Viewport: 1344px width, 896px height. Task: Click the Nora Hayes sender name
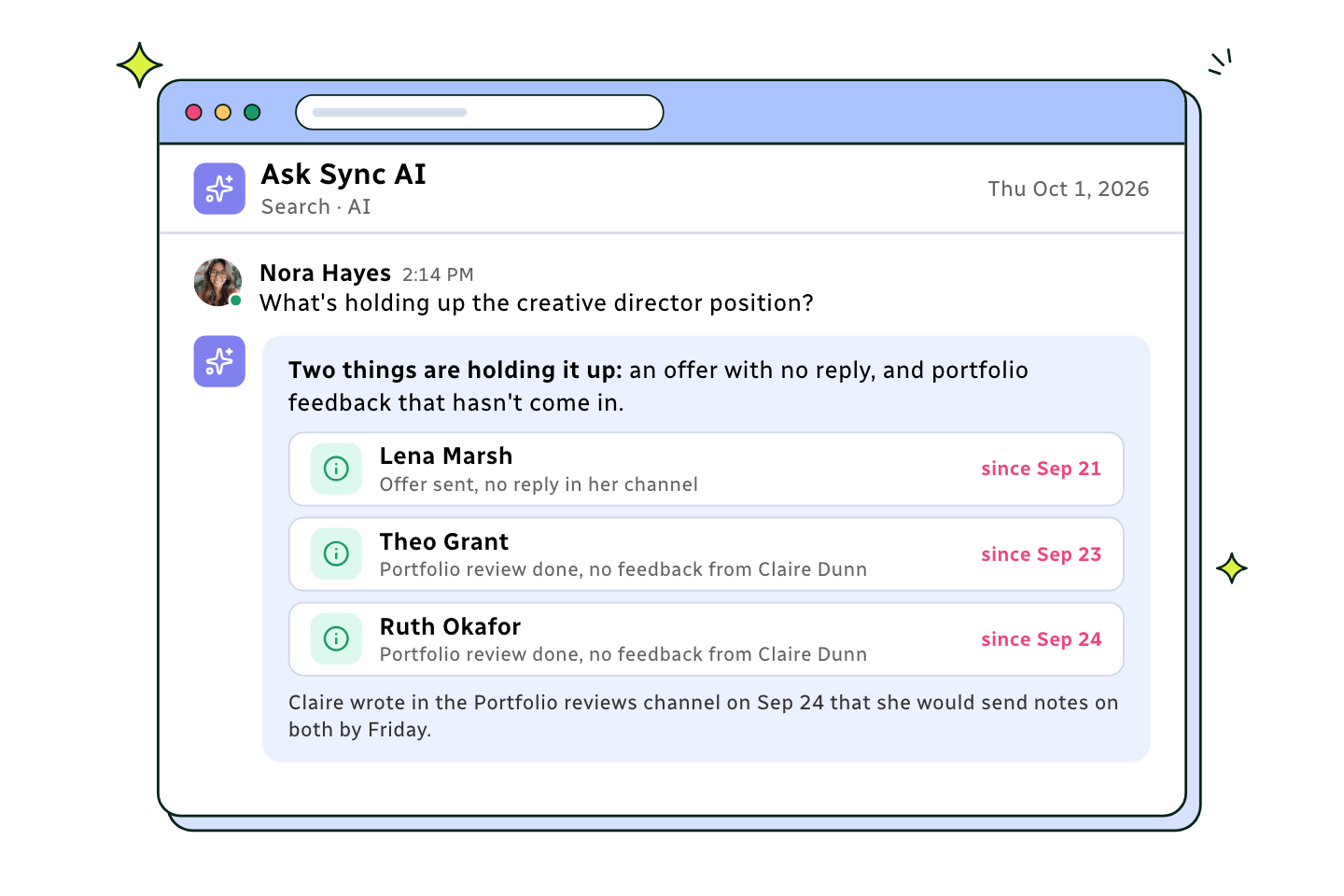[325, 273]
